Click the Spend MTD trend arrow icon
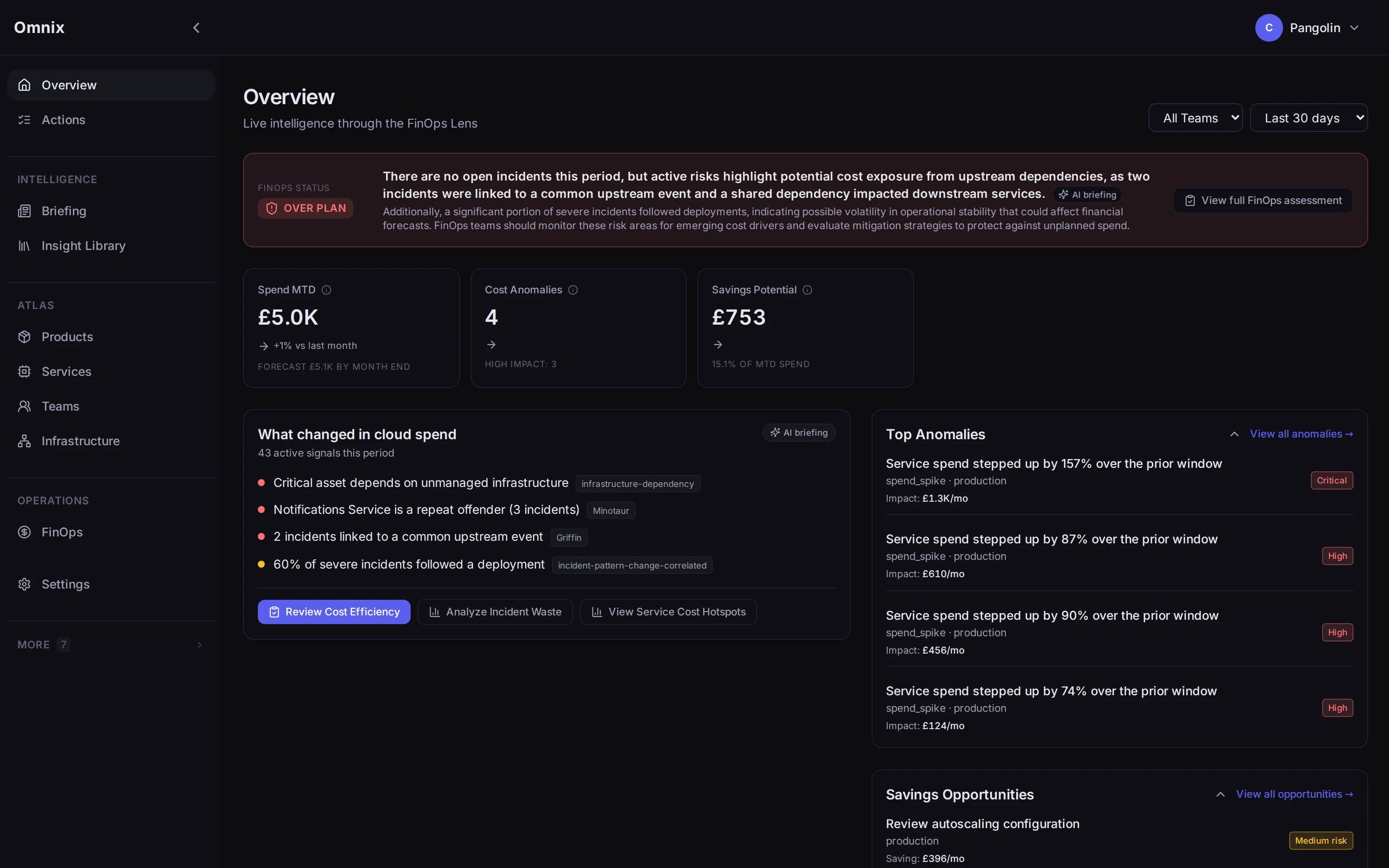 coord(264,346)
